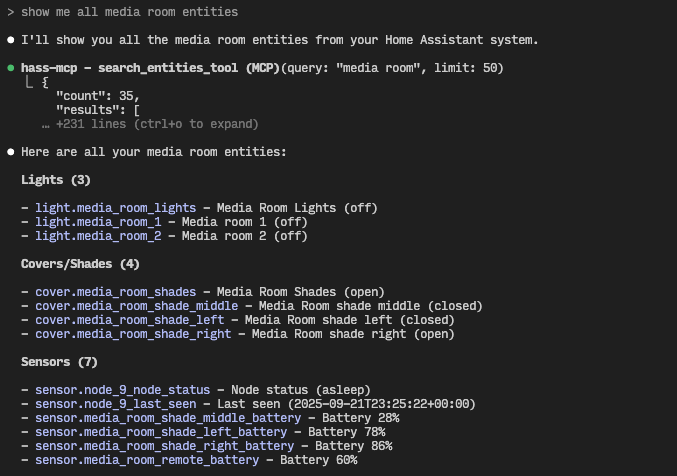Select the cover.media_room_shade_middle entity

click(x=136, y=306)
